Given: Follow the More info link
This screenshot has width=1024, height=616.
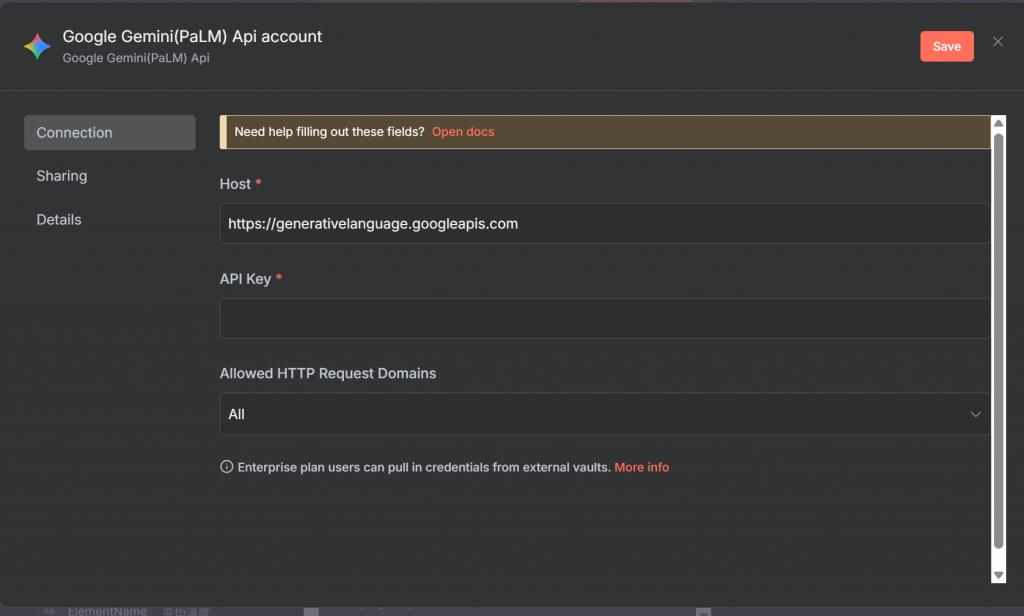Looking at the screenshot, I should point(641,467).
